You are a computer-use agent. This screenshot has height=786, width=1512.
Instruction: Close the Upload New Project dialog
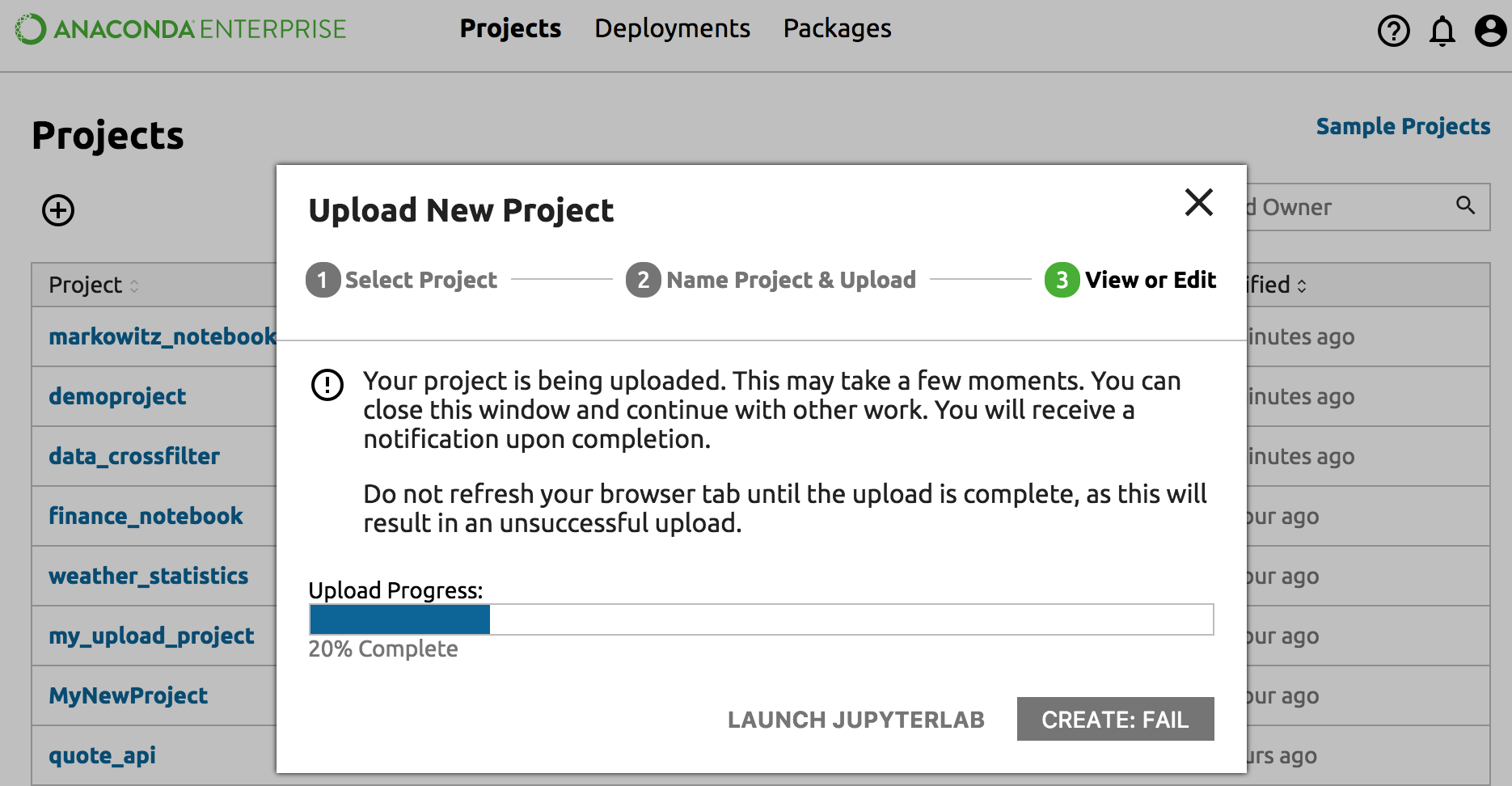(1198, 202)
